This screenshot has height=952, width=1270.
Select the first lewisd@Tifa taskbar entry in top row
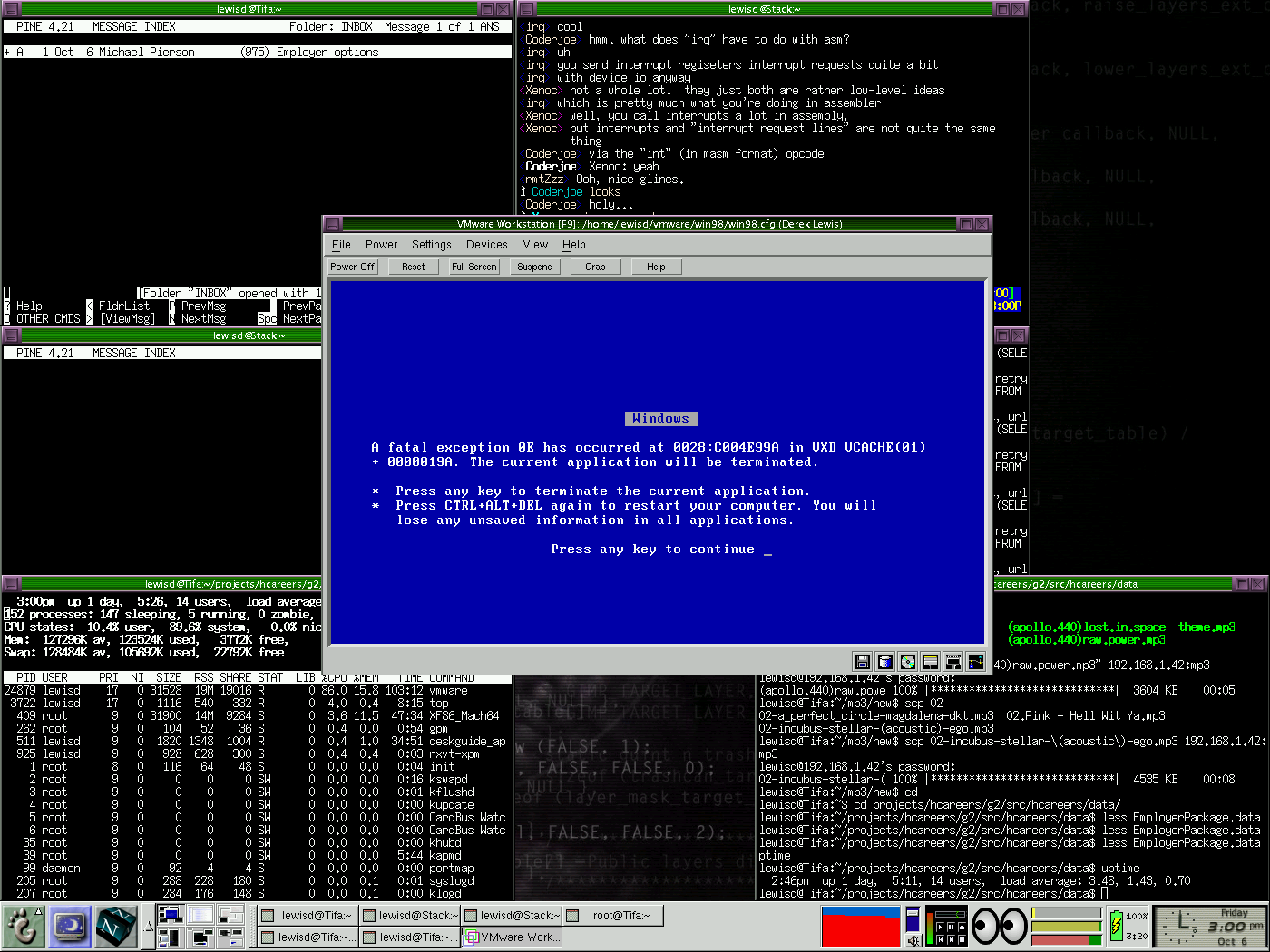coord(308,916)
